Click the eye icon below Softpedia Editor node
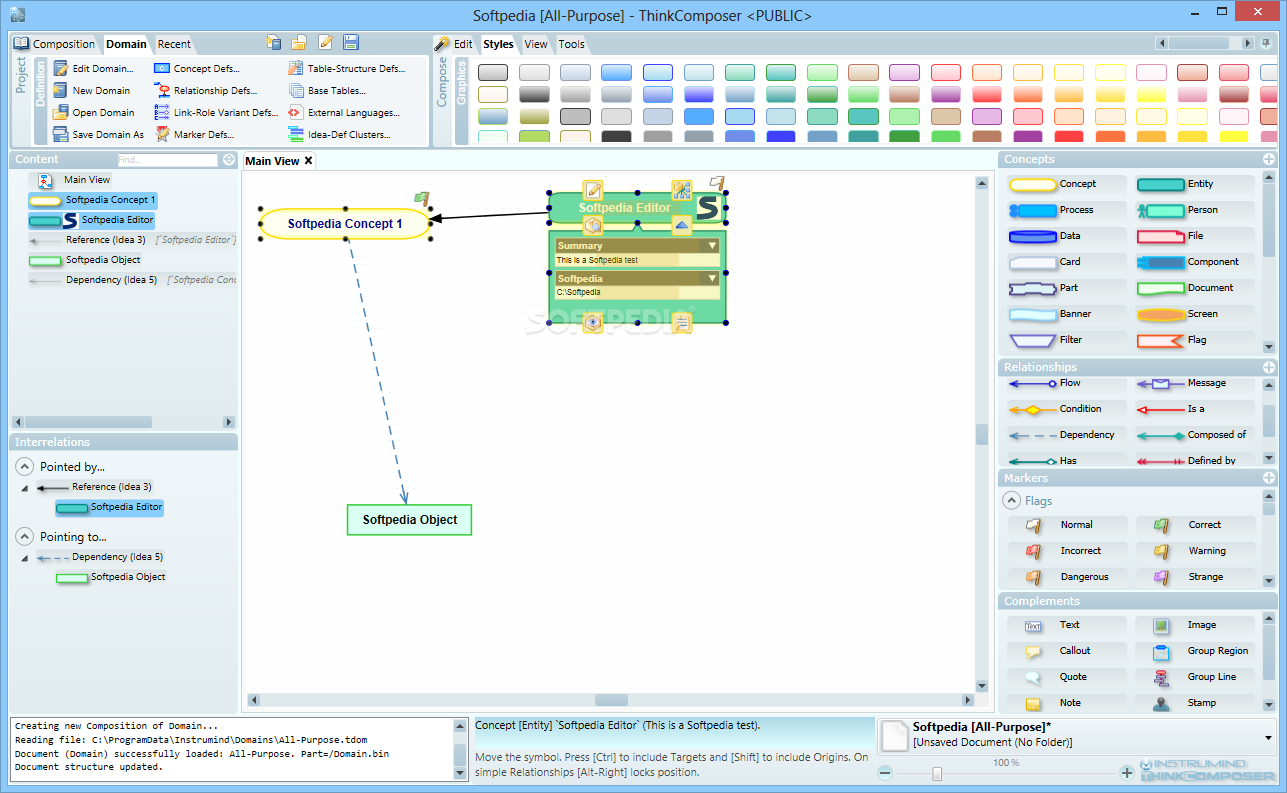Viewport: 1287px width, 793px height. point(593,322)
